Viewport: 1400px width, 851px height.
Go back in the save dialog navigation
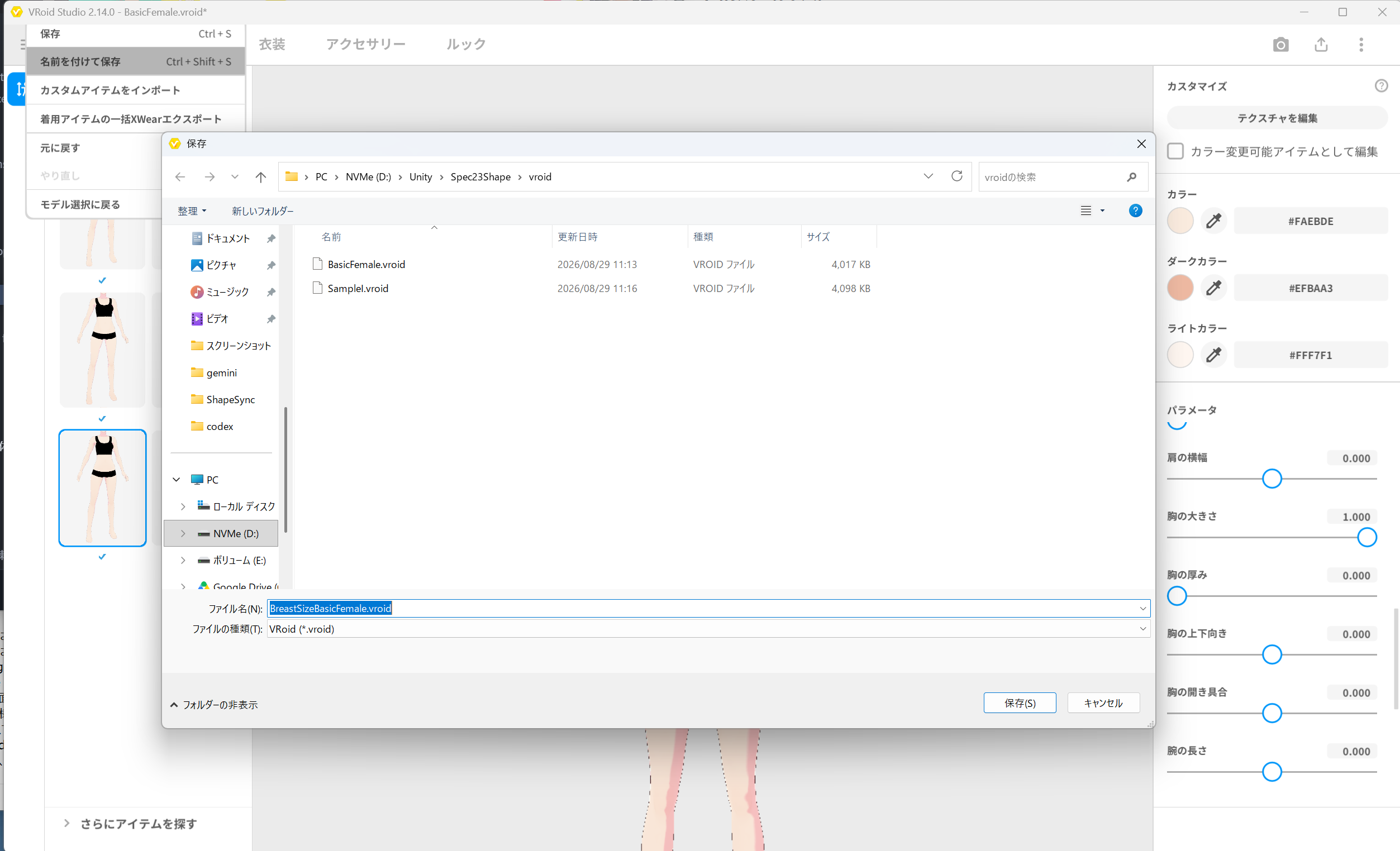[180, 176]
